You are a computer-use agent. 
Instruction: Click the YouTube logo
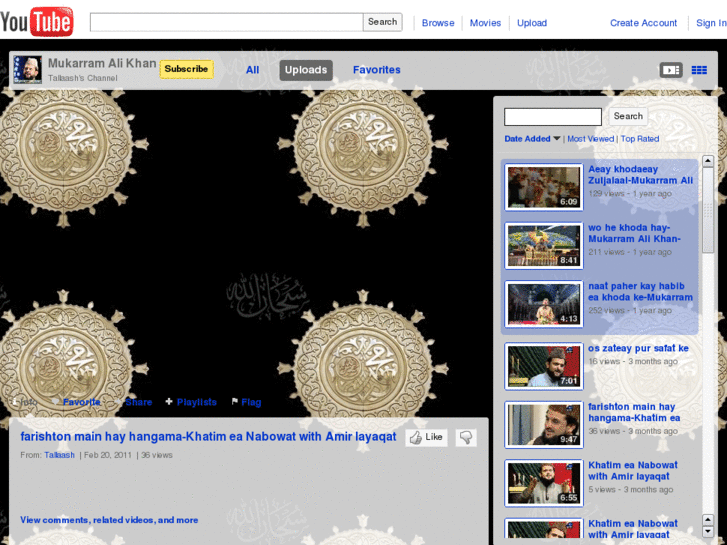(x=37, y=21)
